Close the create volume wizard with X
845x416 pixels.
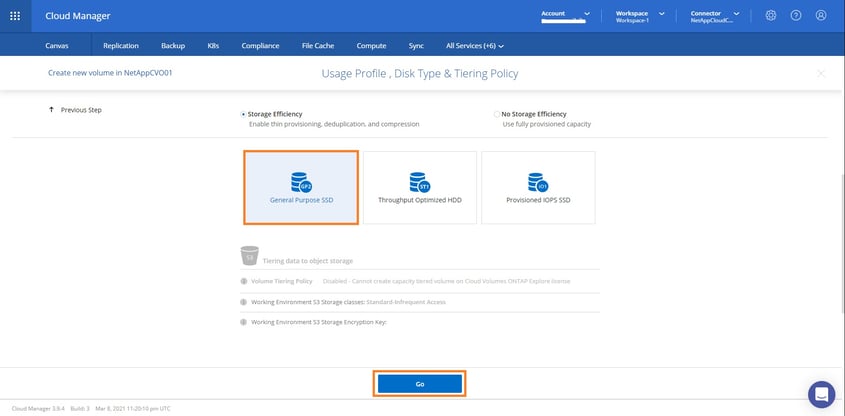(821, 74)
